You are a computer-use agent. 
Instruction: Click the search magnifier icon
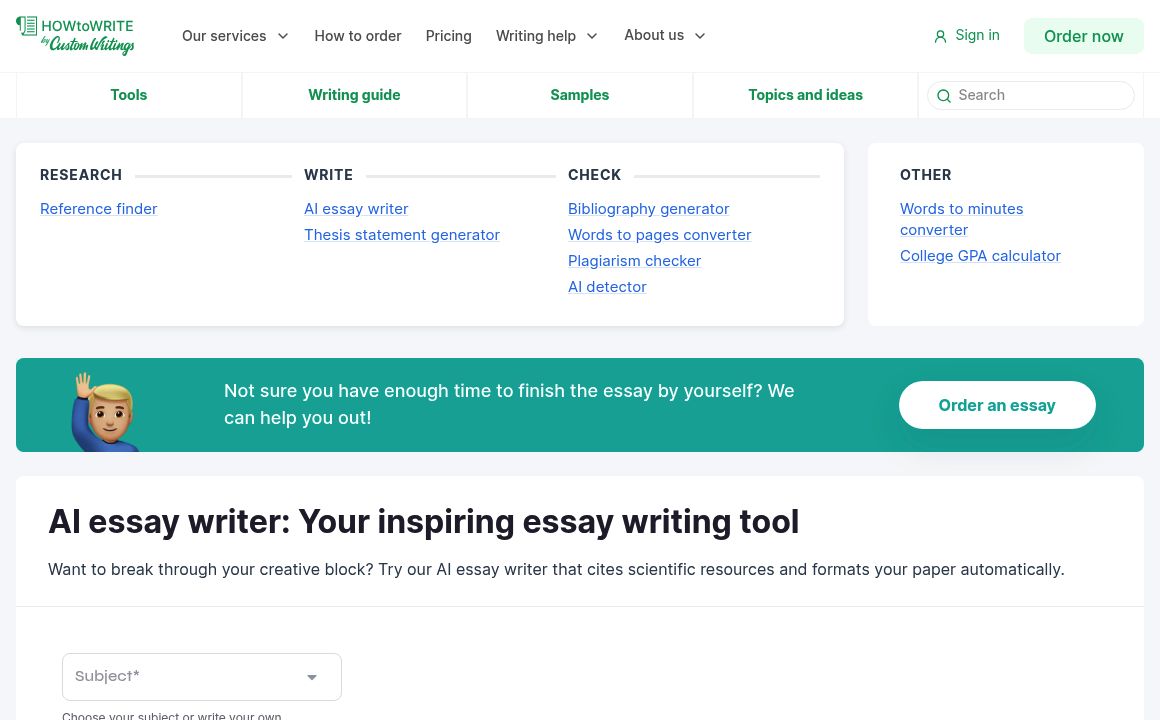(x=944, y=96)
